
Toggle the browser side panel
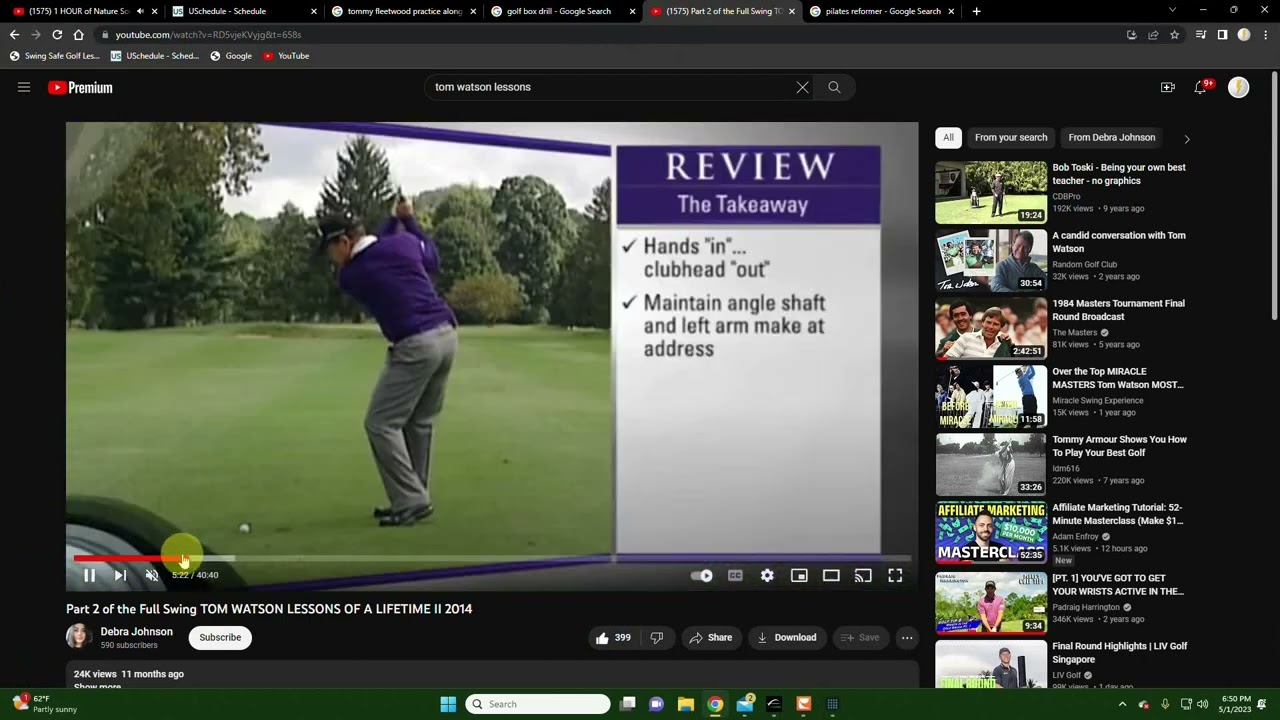1222,34
